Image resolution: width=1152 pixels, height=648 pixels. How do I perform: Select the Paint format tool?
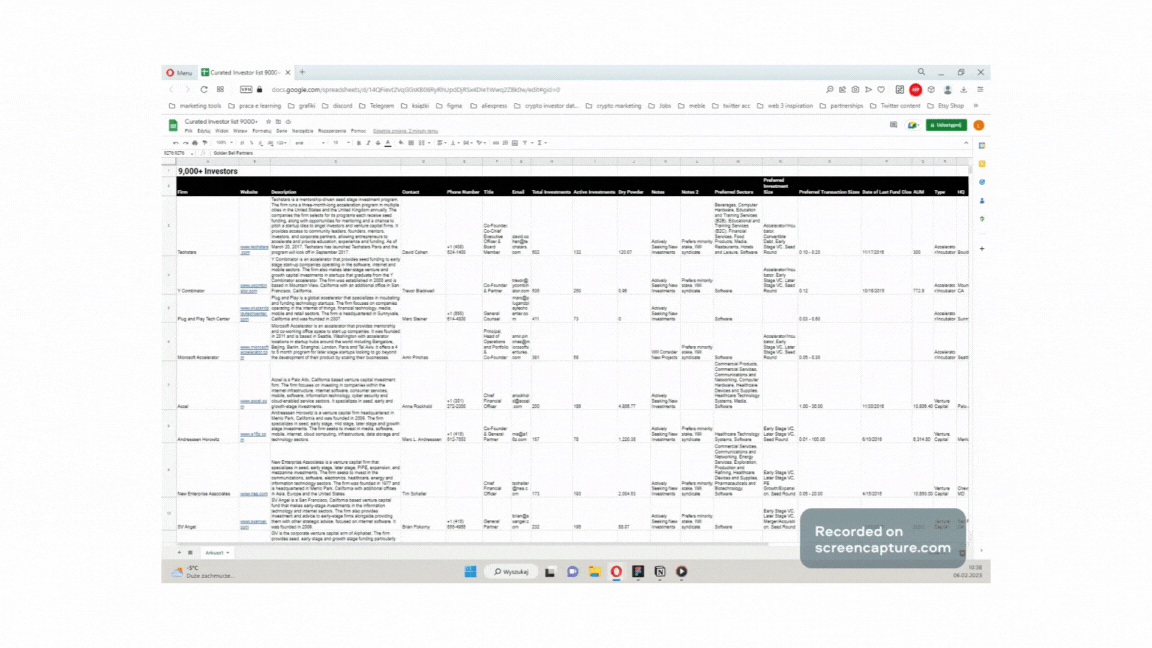[x=204, y=143]
